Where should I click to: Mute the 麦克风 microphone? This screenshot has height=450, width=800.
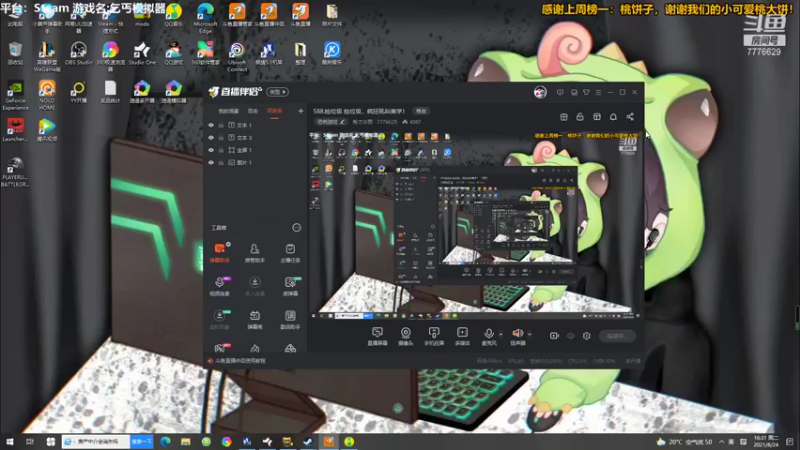click(x=489, y=337)
